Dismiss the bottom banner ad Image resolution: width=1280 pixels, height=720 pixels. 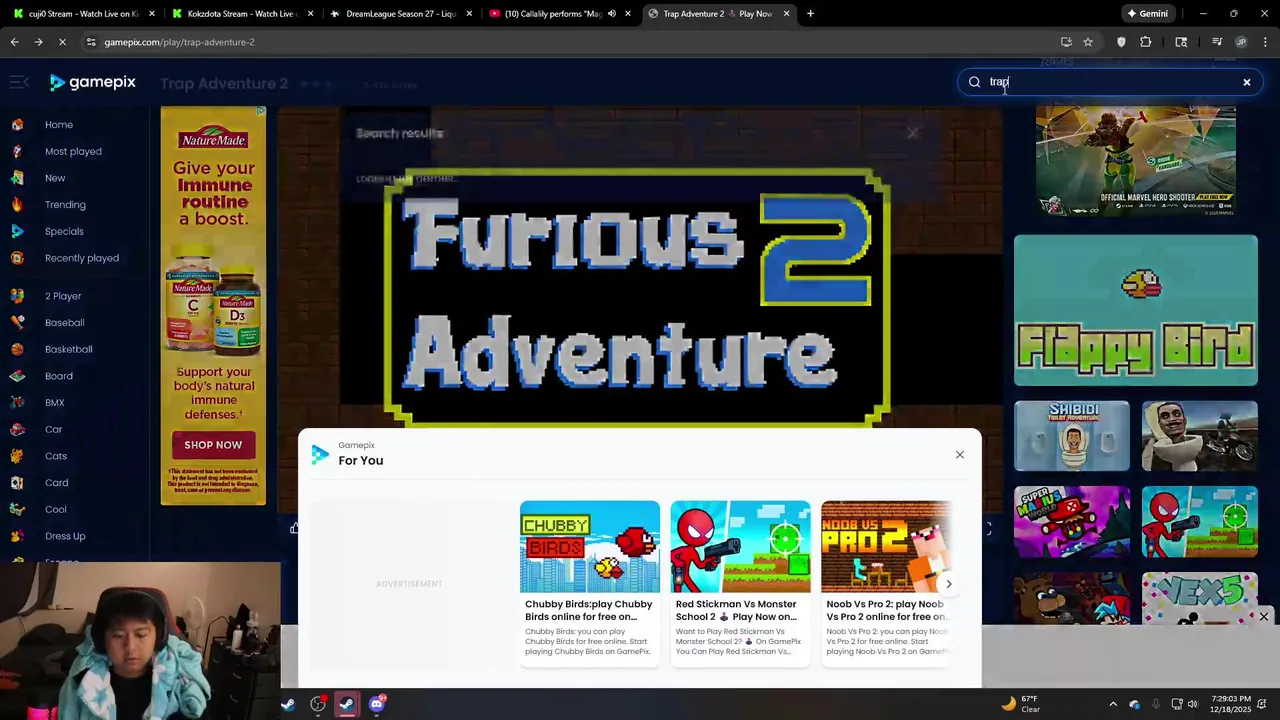pyautogui.click(x=1264, y=617)
